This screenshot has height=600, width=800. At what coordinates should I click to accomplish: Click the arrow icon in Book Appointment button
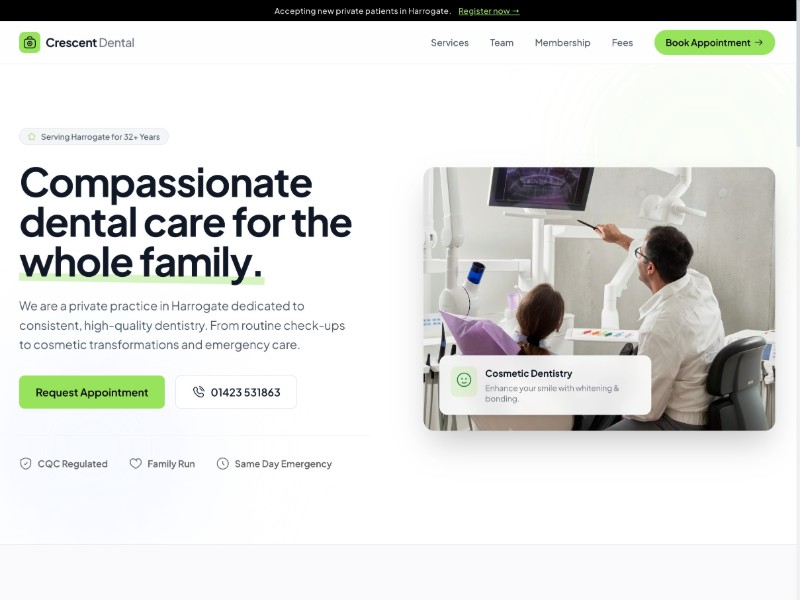(x=759, y=43)
